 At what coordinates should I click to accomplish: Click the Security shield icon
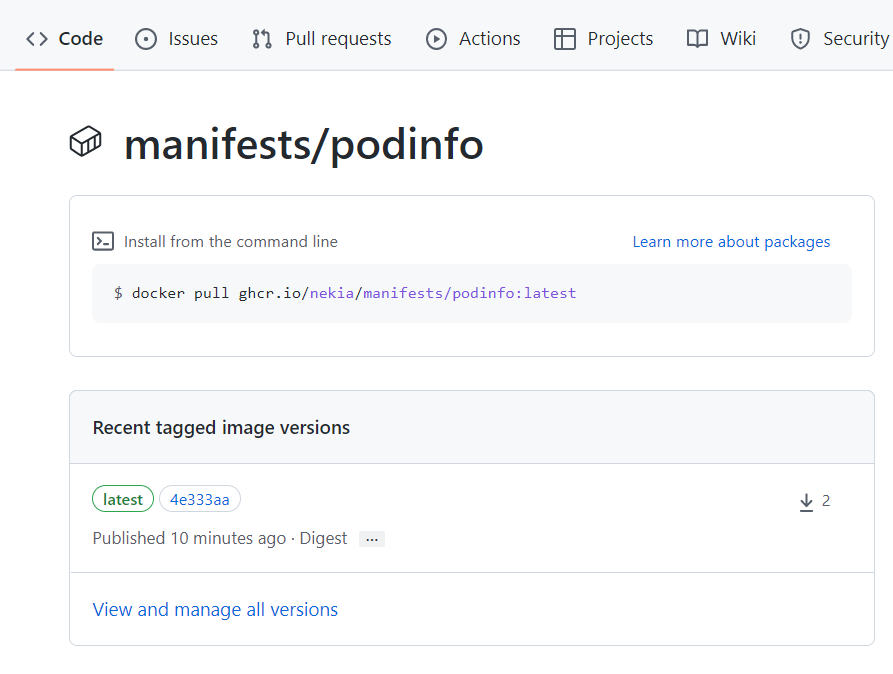click(800, 39)
